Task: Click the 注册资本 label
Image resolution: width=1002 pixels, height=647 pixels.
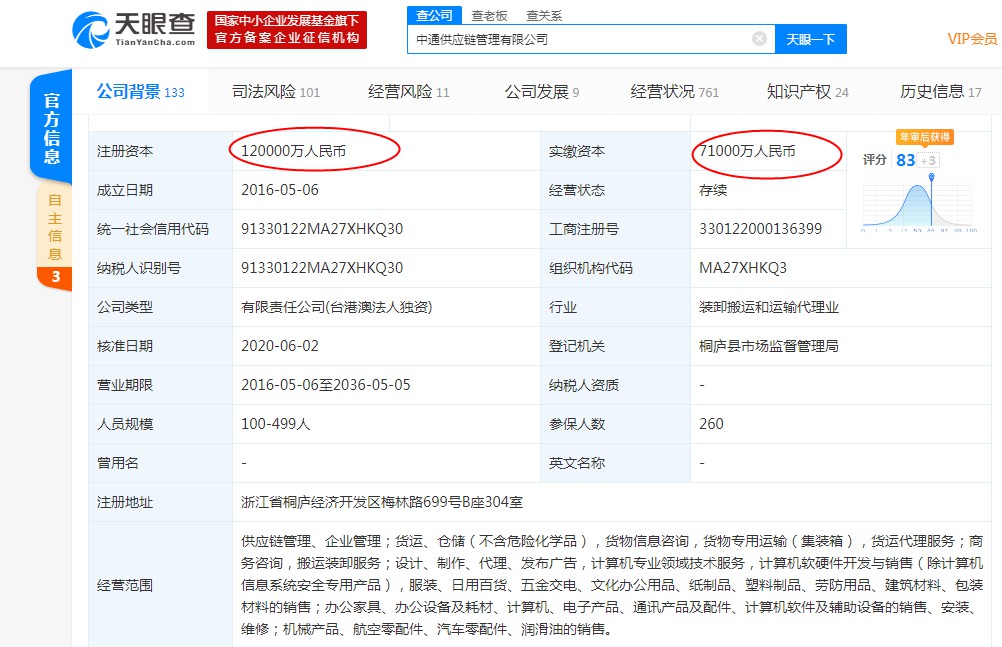Action: (125, 151)
